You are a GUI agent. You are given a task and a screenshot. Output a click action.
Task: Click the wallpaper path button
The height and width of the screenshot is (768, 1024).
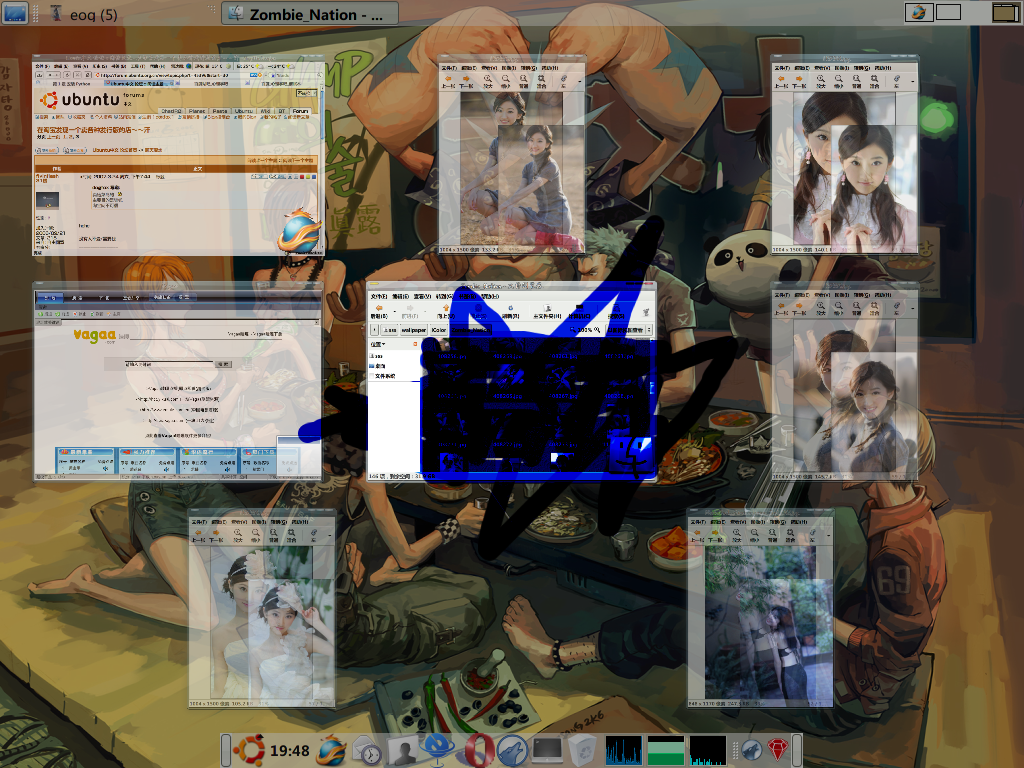(413, 330)
